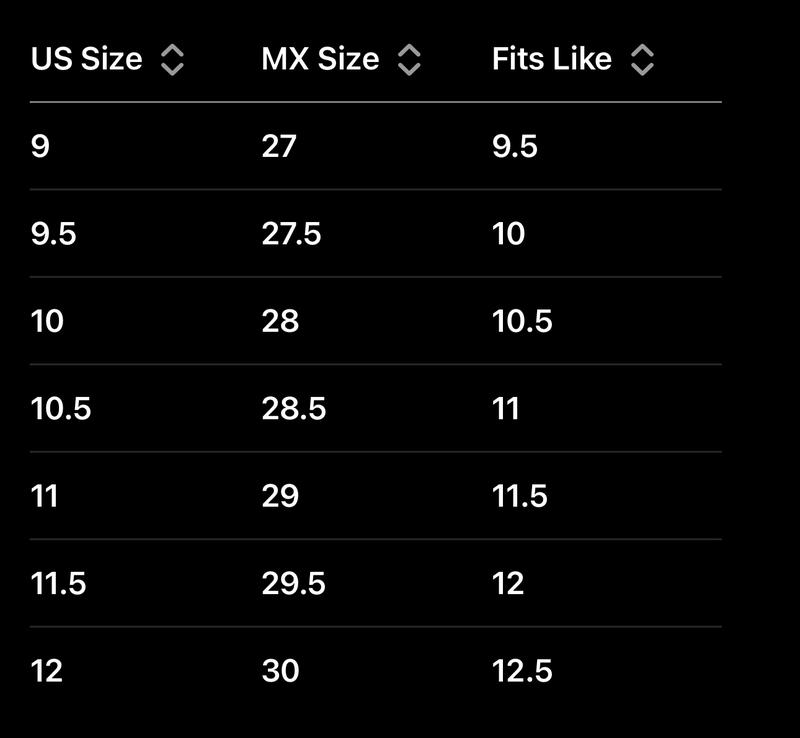Click the MX size 30 cell
Viewport: 800px width, 738px height.
281,671
